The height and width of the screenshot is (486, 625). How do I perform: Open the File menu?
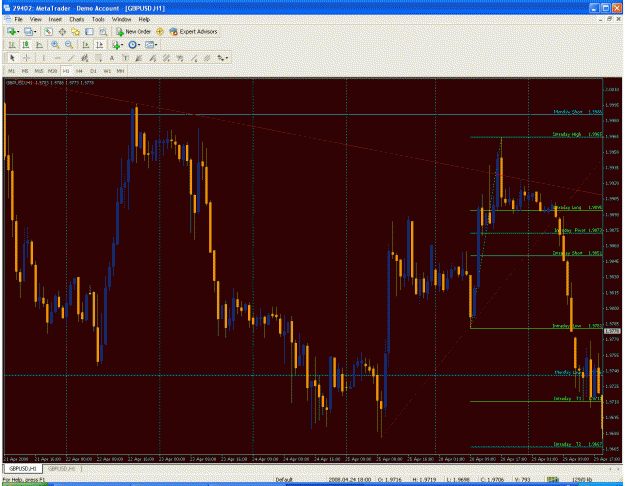[18, 19]
